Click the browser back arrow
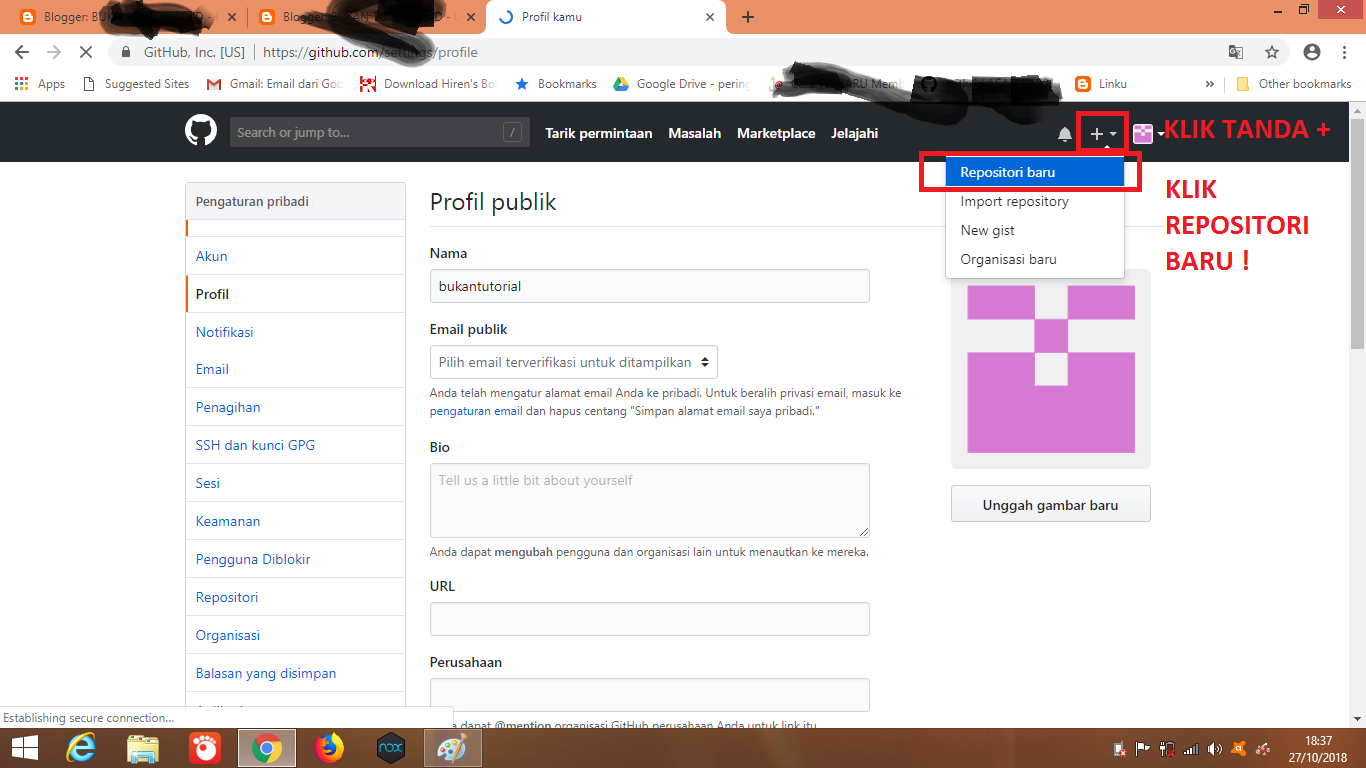The width and height of the screenshot is (1366, 768). tap(21, 51)
